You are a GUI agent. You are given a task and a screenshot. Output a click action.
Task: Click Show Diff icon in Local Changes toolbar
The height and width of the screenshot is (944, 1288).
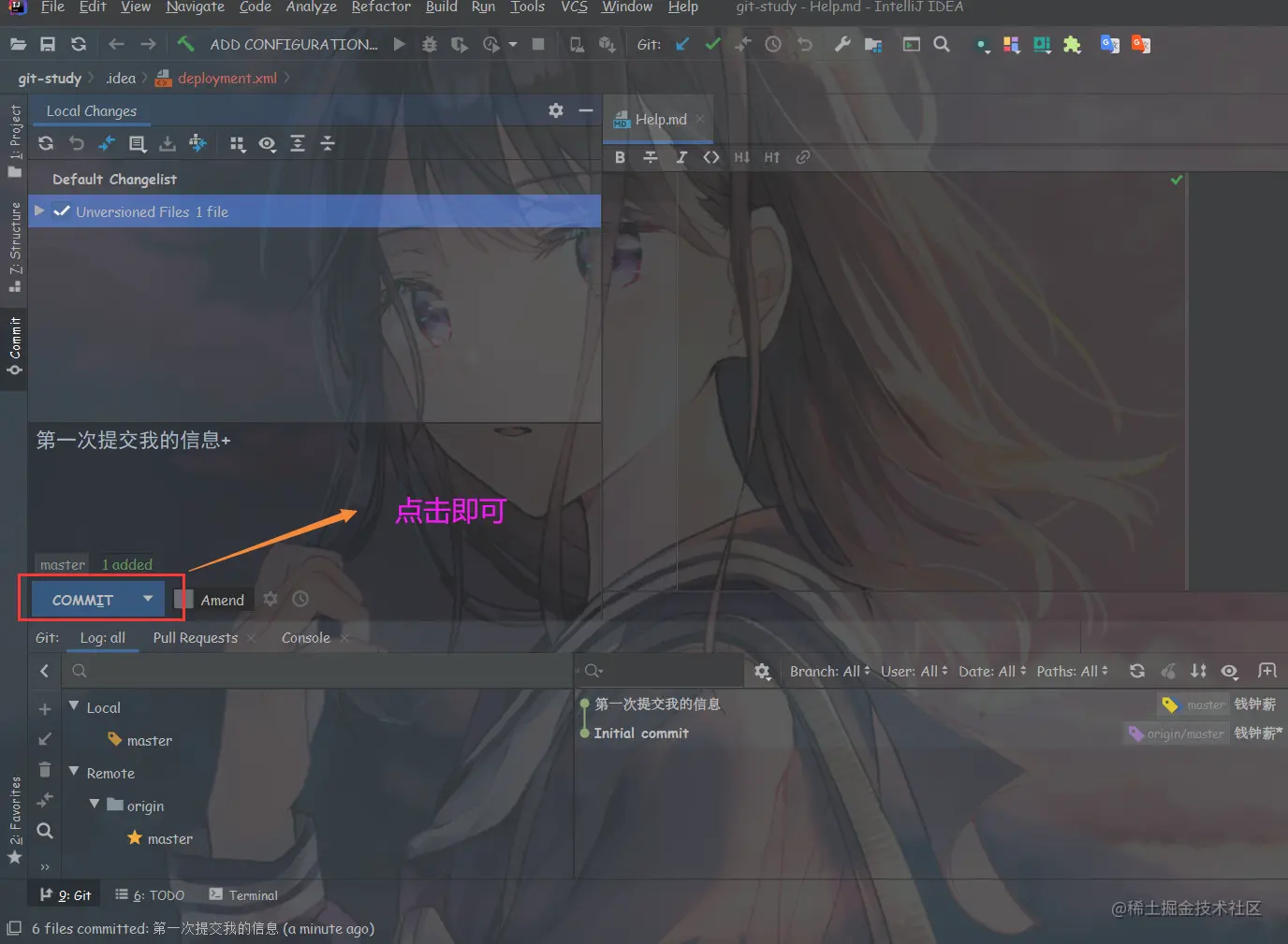(107, 143)
